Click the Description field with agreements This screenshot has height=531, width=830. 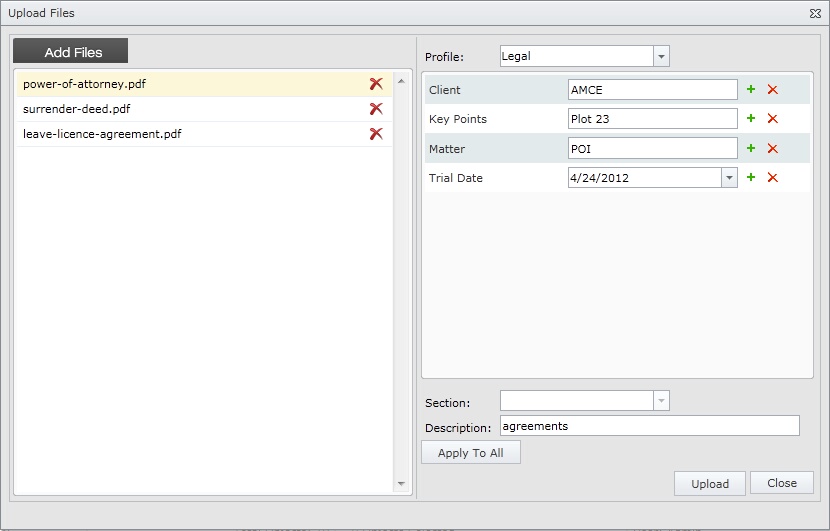[x=649, y=426]
